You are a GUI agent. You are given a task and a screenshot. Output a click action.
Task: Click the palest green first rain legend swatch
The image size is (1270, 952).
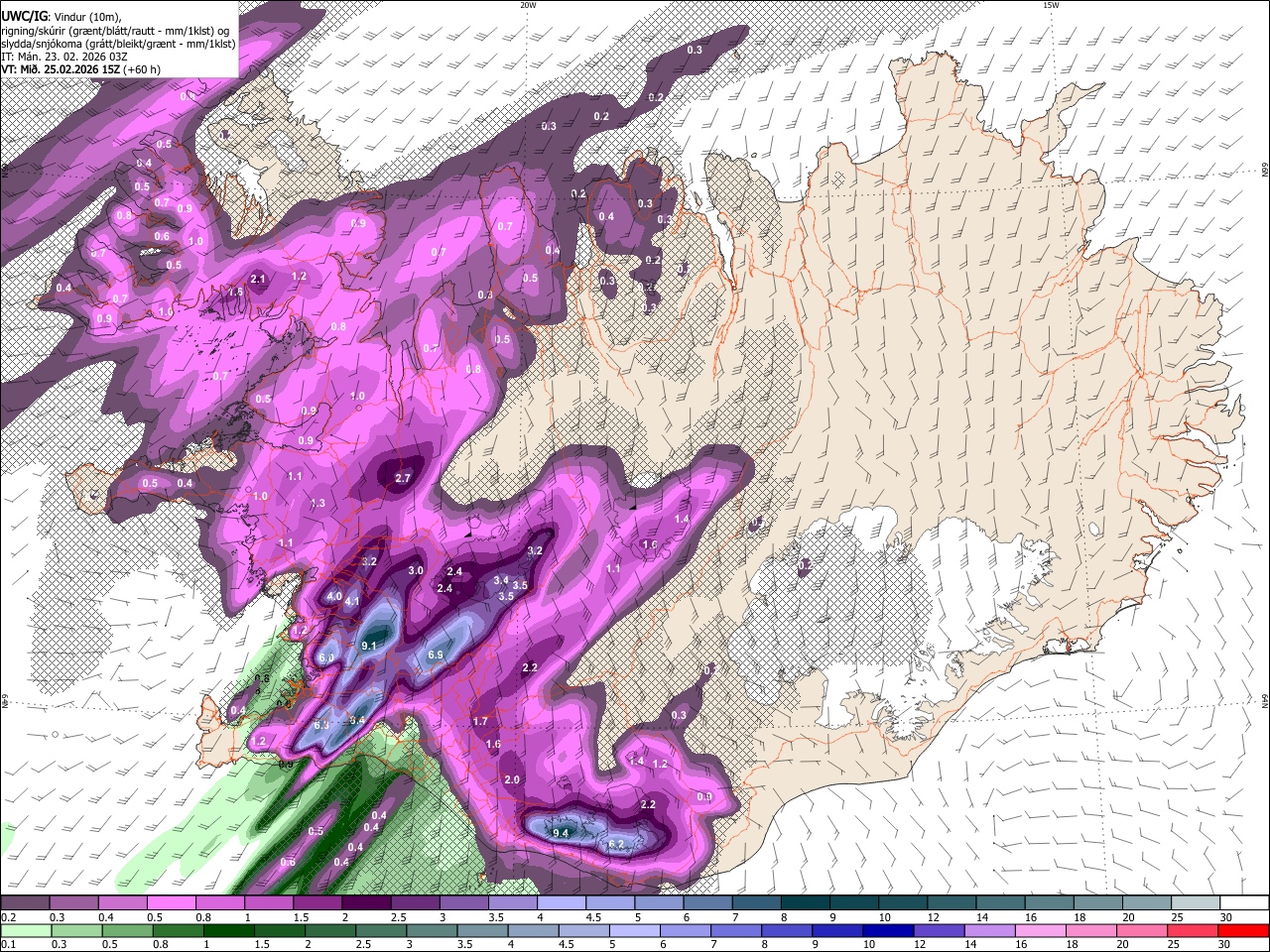click(x=26, y=930)
